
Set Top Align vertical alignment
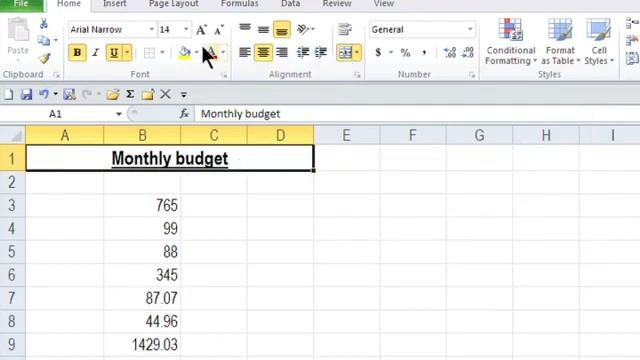coord(245,29)
